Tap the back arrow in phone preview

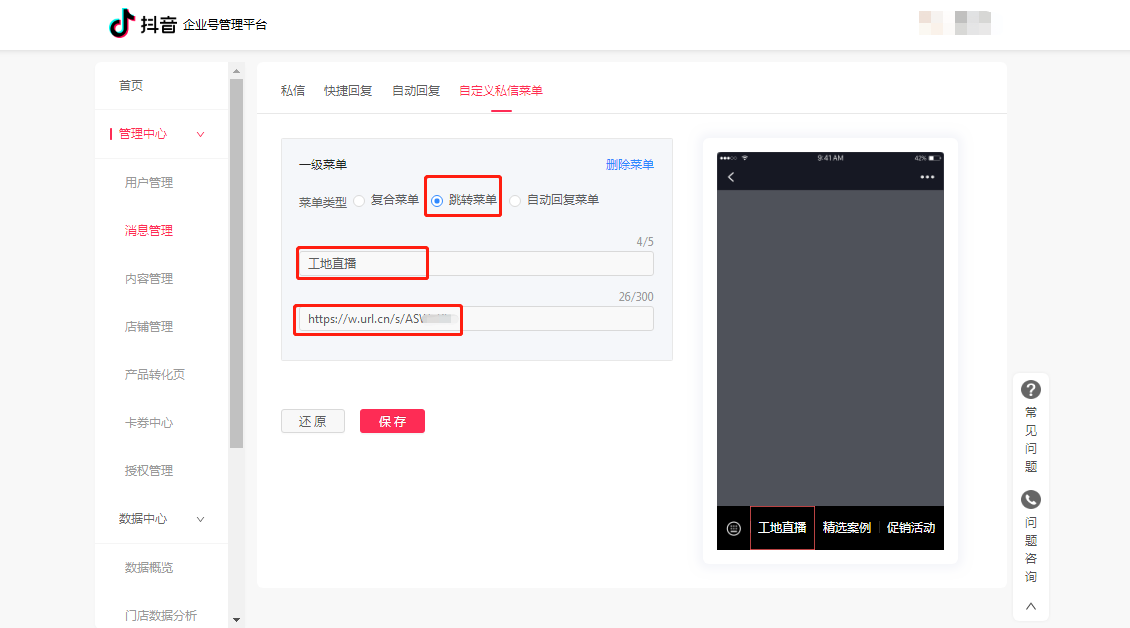(731, 177)
